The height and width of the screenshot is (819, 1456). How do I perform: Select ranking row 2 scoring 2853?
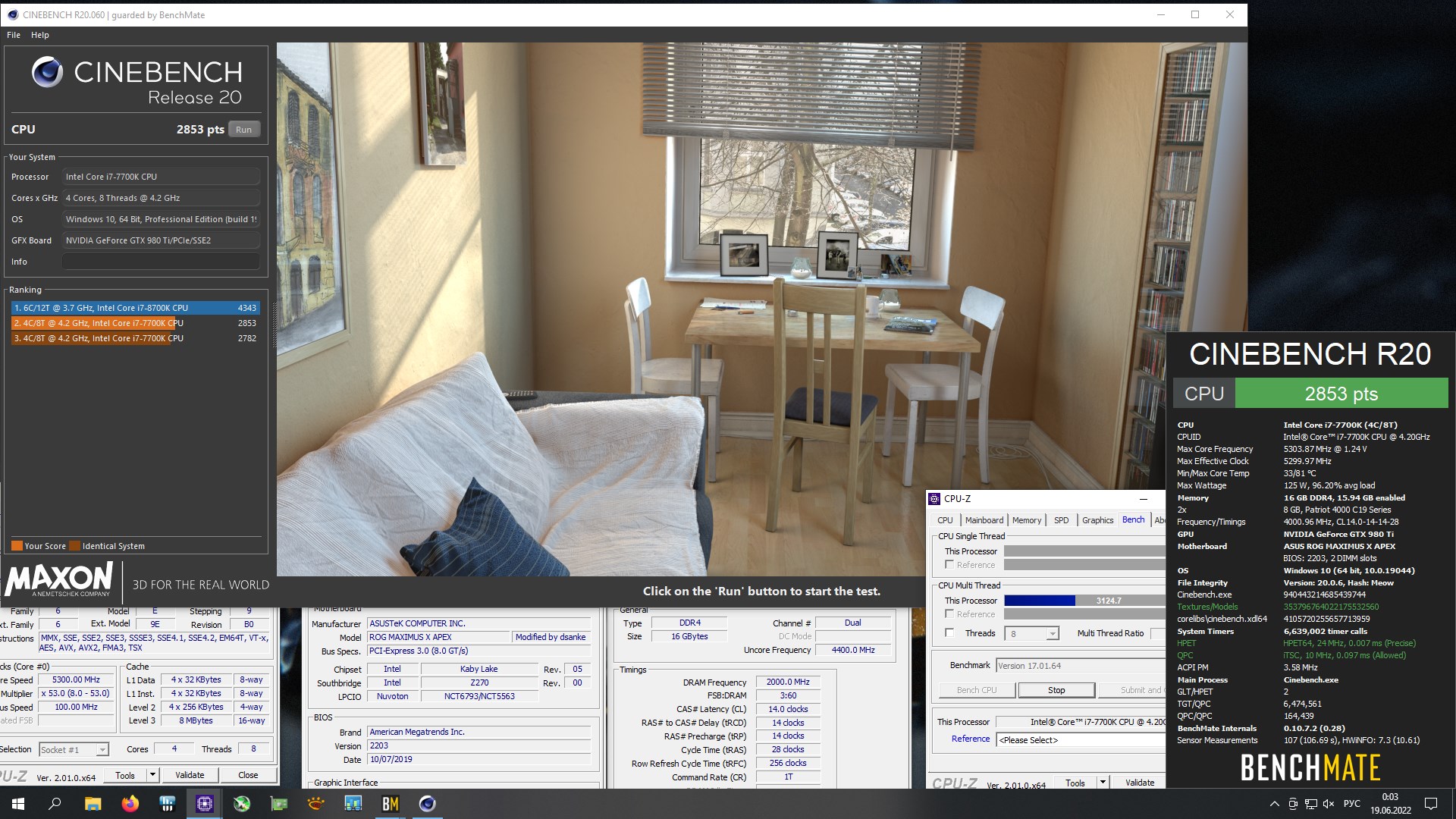click(136, 323)
